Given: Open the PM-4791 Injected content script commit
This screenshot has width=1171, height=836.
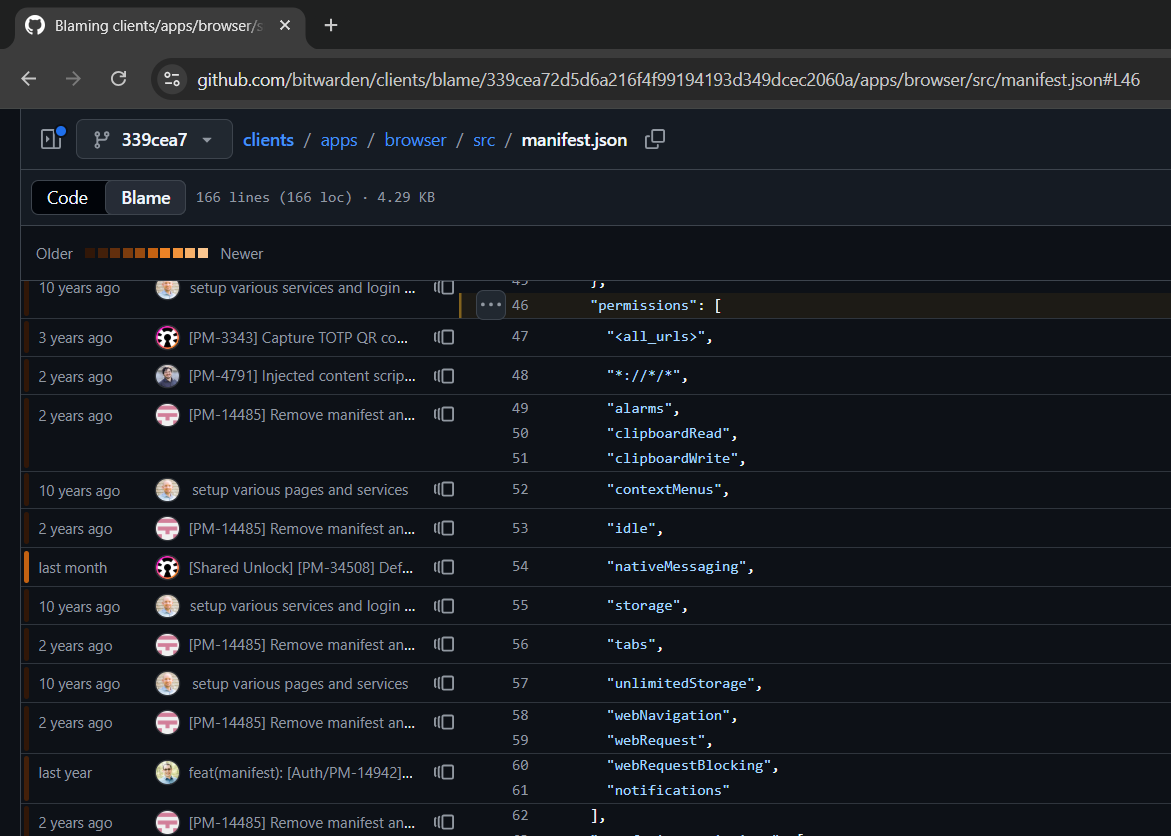Looking at the screenshot, I should (x=302, y=376).
